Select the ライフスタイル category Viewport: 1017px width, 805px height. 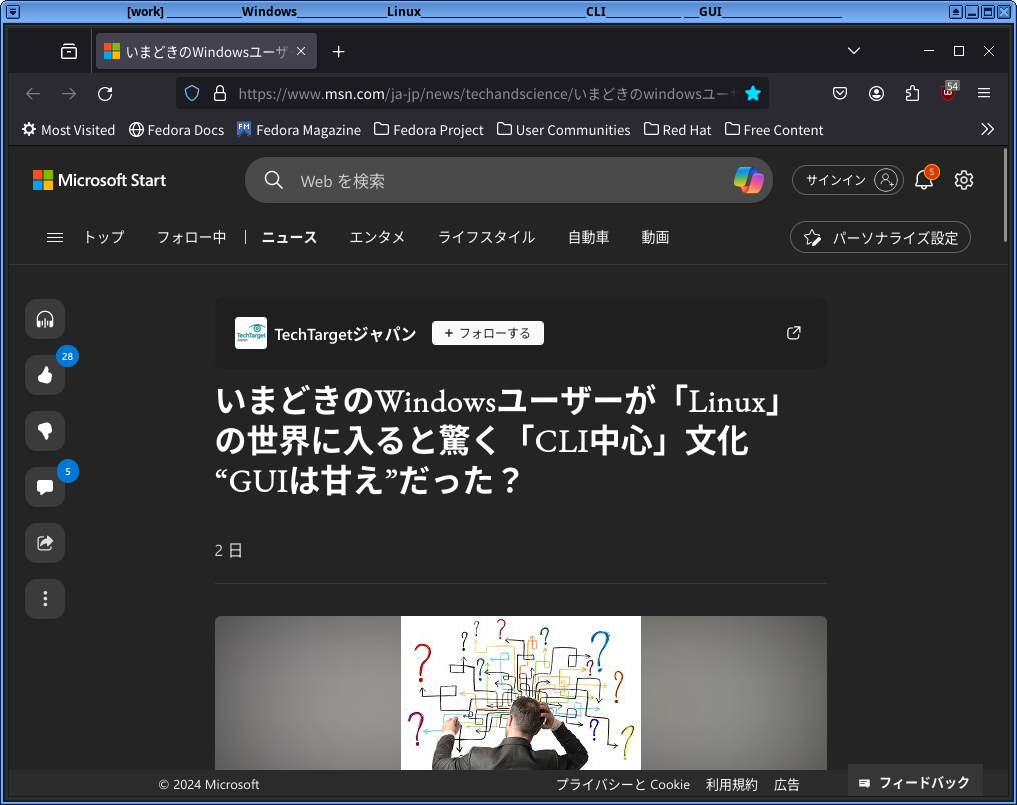pyautogui.click(x=486, y=237)
